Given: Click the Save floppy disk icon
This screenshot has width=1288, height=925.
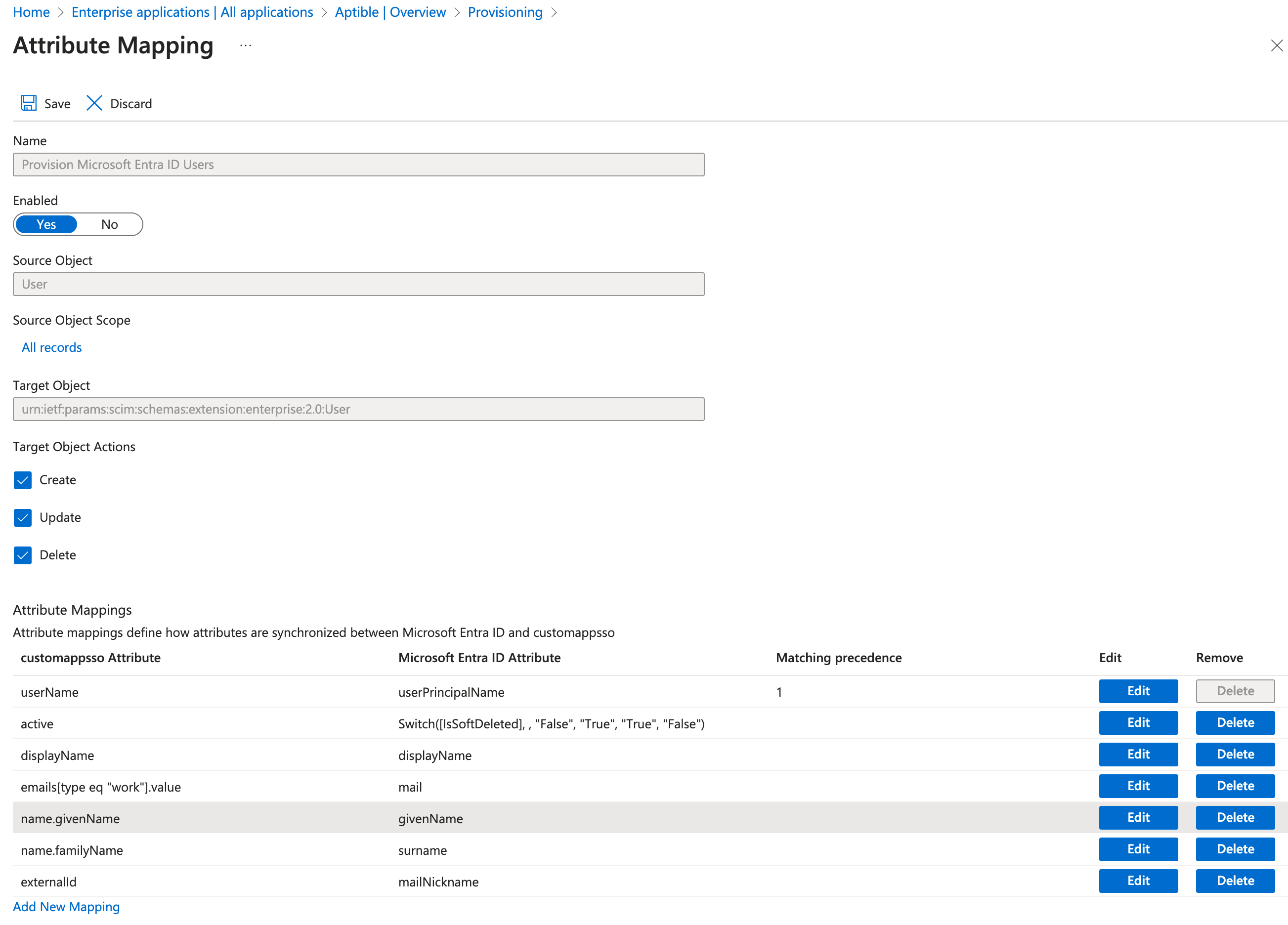Looking at the screenshot, I should 28,103.
